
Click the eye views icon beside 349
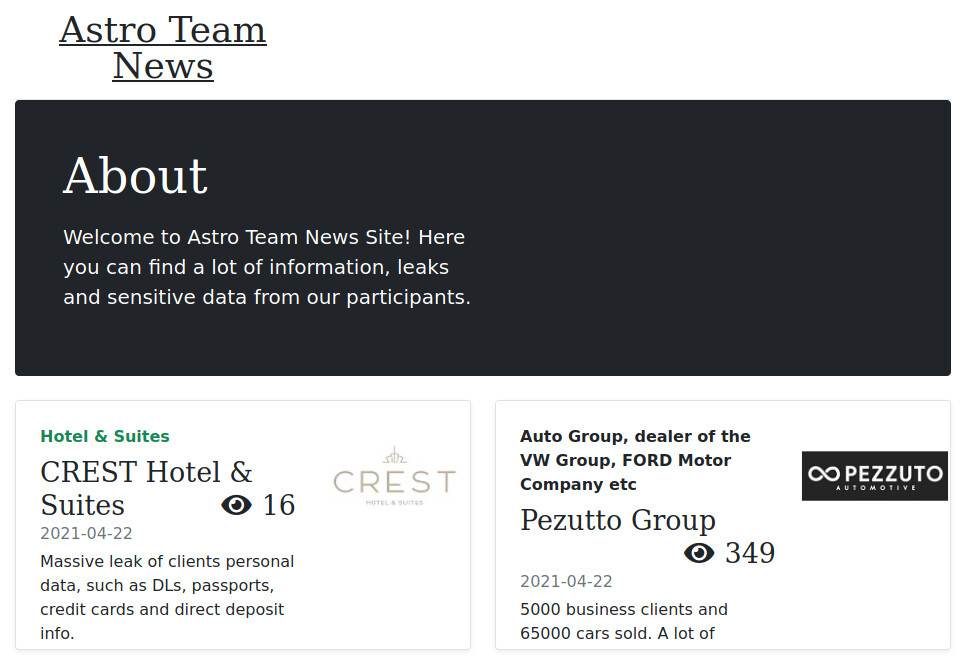(699, 553)
